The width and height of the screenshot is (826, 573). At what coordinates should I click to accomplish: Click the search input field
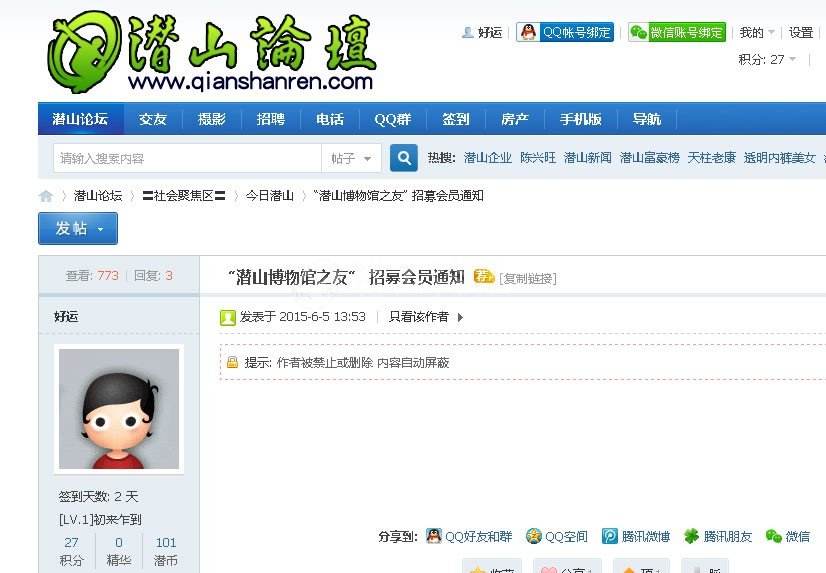click(x=187, y=158)
